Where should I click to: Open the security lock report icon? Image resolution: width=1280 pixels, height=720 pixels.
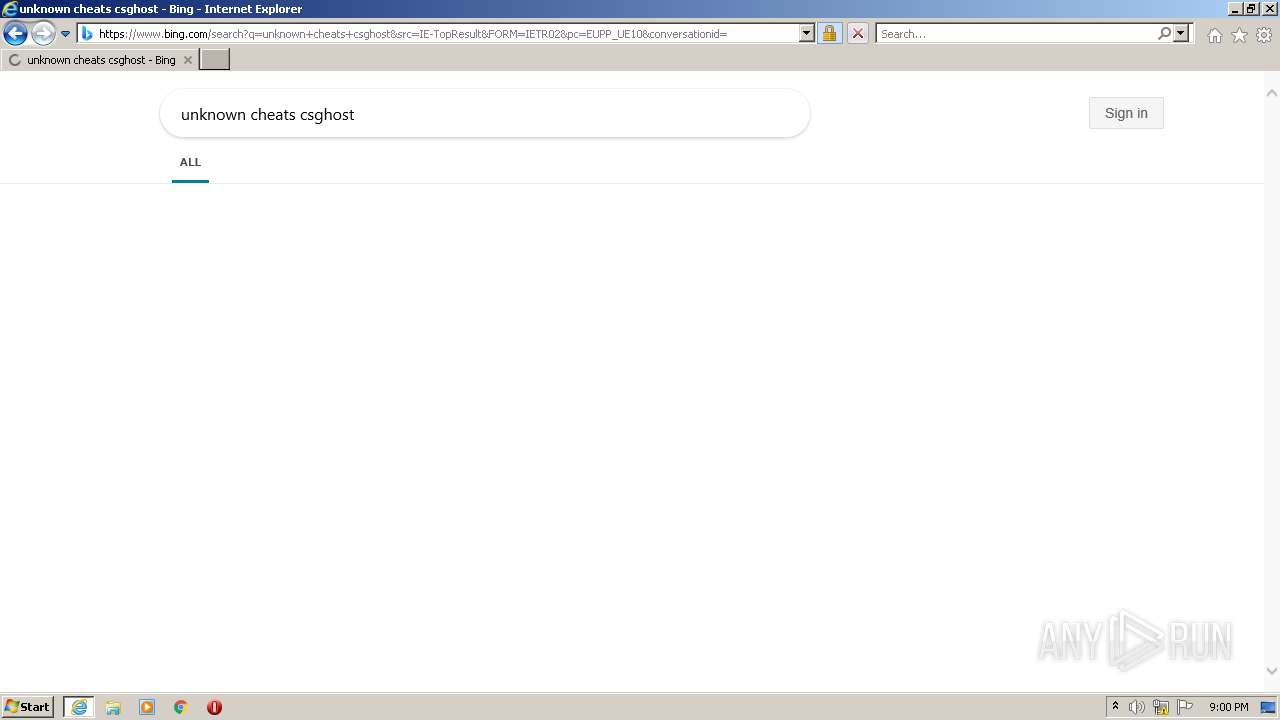(829, 33)
